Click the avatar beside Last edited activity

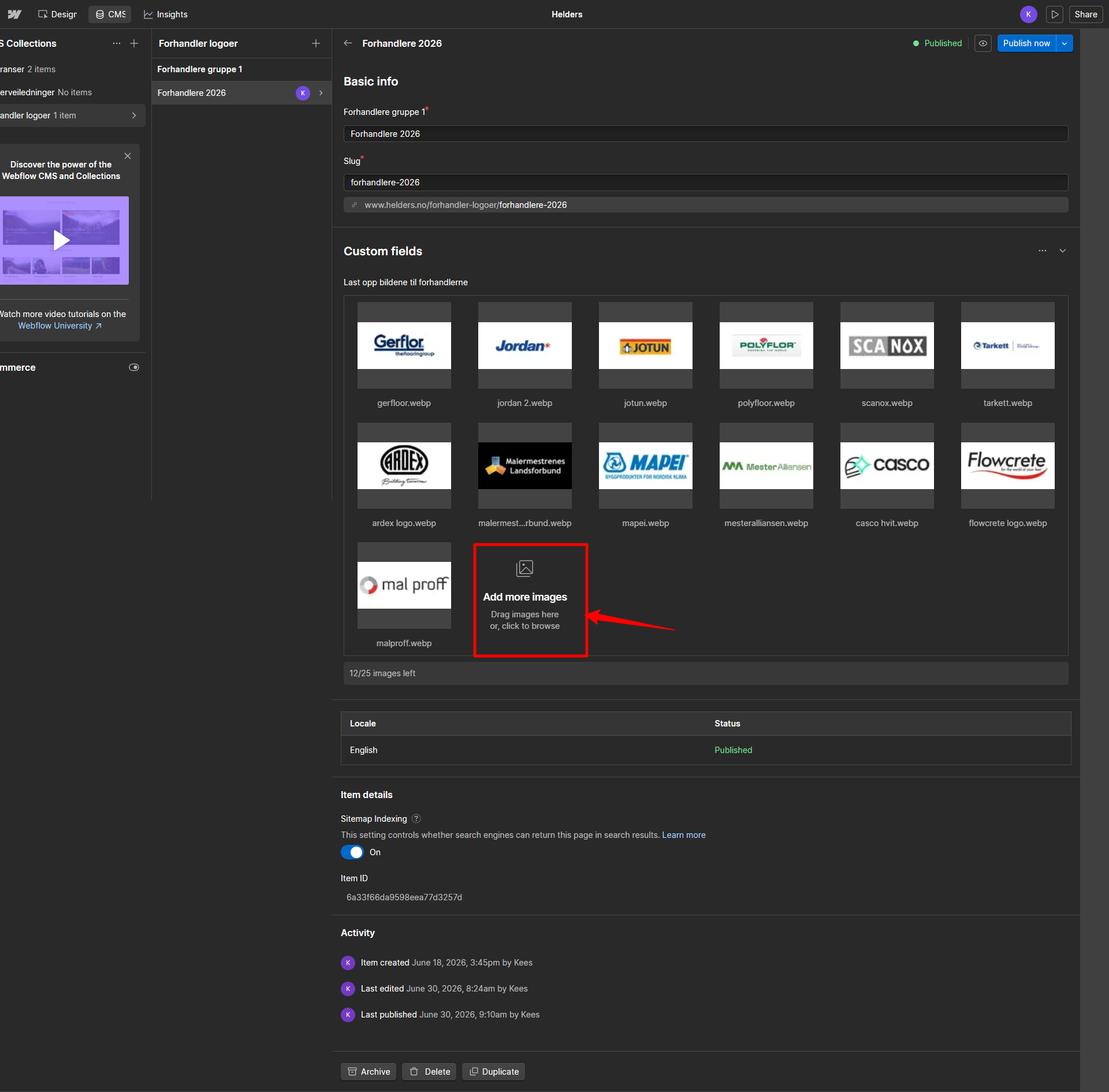point(348,989)
